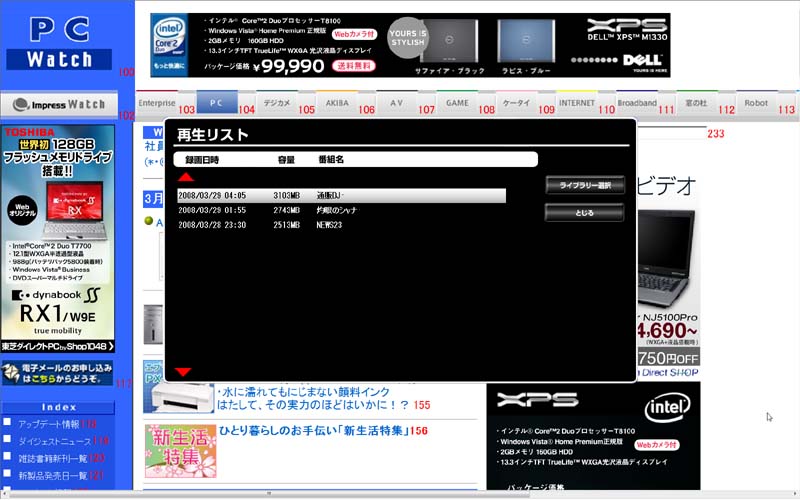The image size is (800, 500).
Task: Click the PC Watch logo
Action: point(59,43)
